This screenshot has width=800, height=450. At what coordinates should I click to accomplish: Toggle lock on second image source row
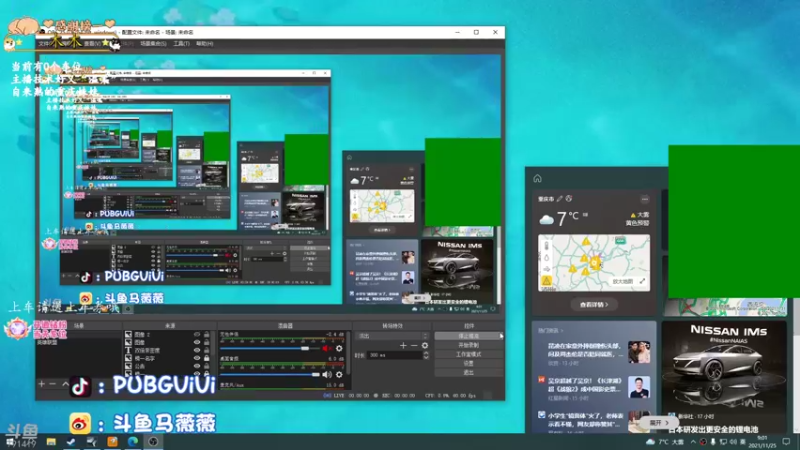pos(207,342)
